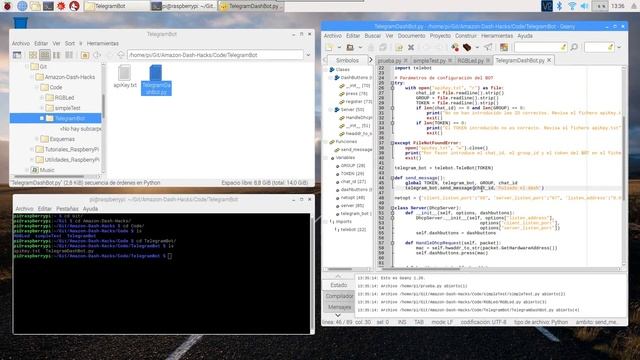Open the desktop wastebasket icon

(x=20, y=22)
